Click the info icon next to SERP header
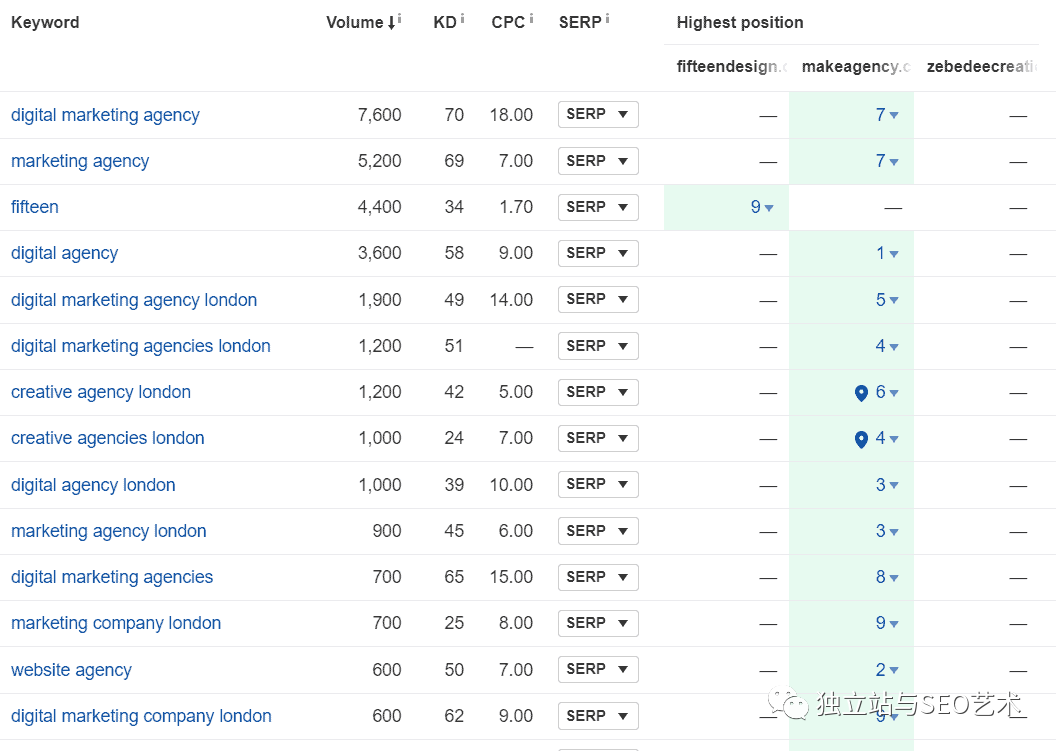 pos(607,18)
